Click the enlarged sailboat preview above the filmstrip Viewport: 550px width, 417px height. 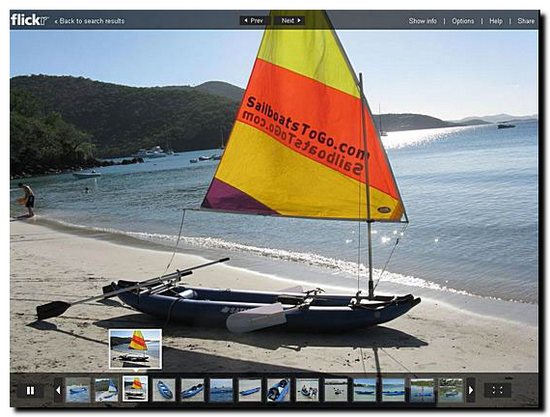coord(135,349)
